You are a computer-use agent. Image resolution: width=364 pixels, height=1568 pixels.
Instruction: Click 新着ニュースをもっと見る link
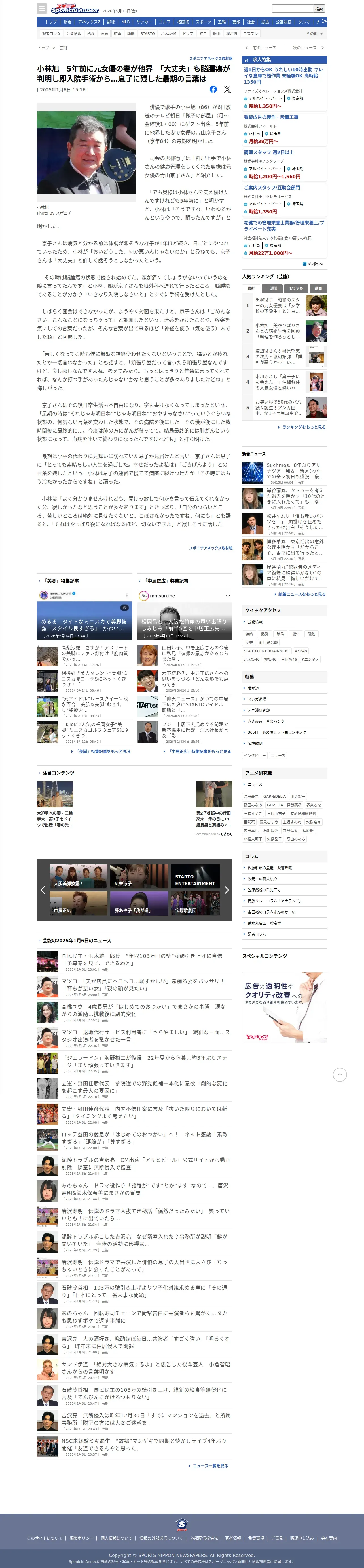tap(300, 594)
